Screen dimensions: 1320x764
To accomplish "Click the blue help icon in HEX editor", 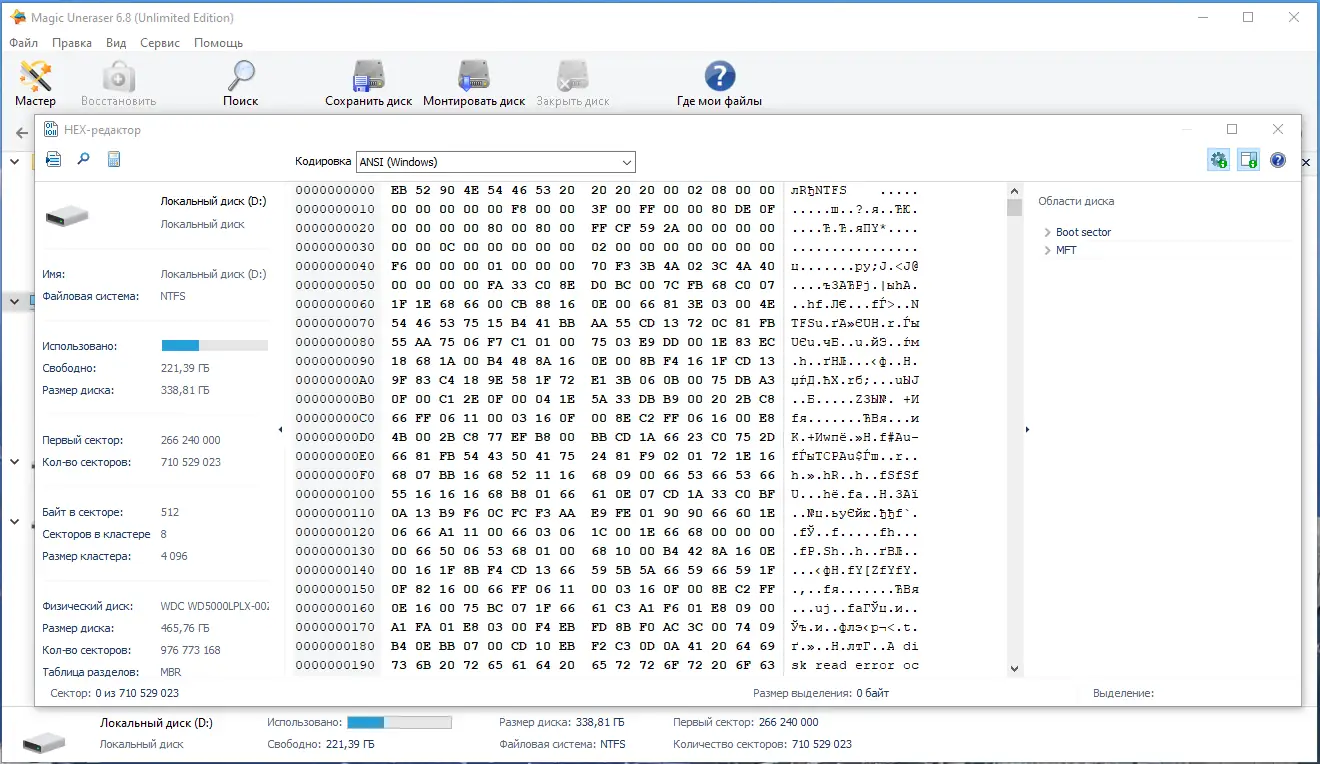I will [1277, 160].
